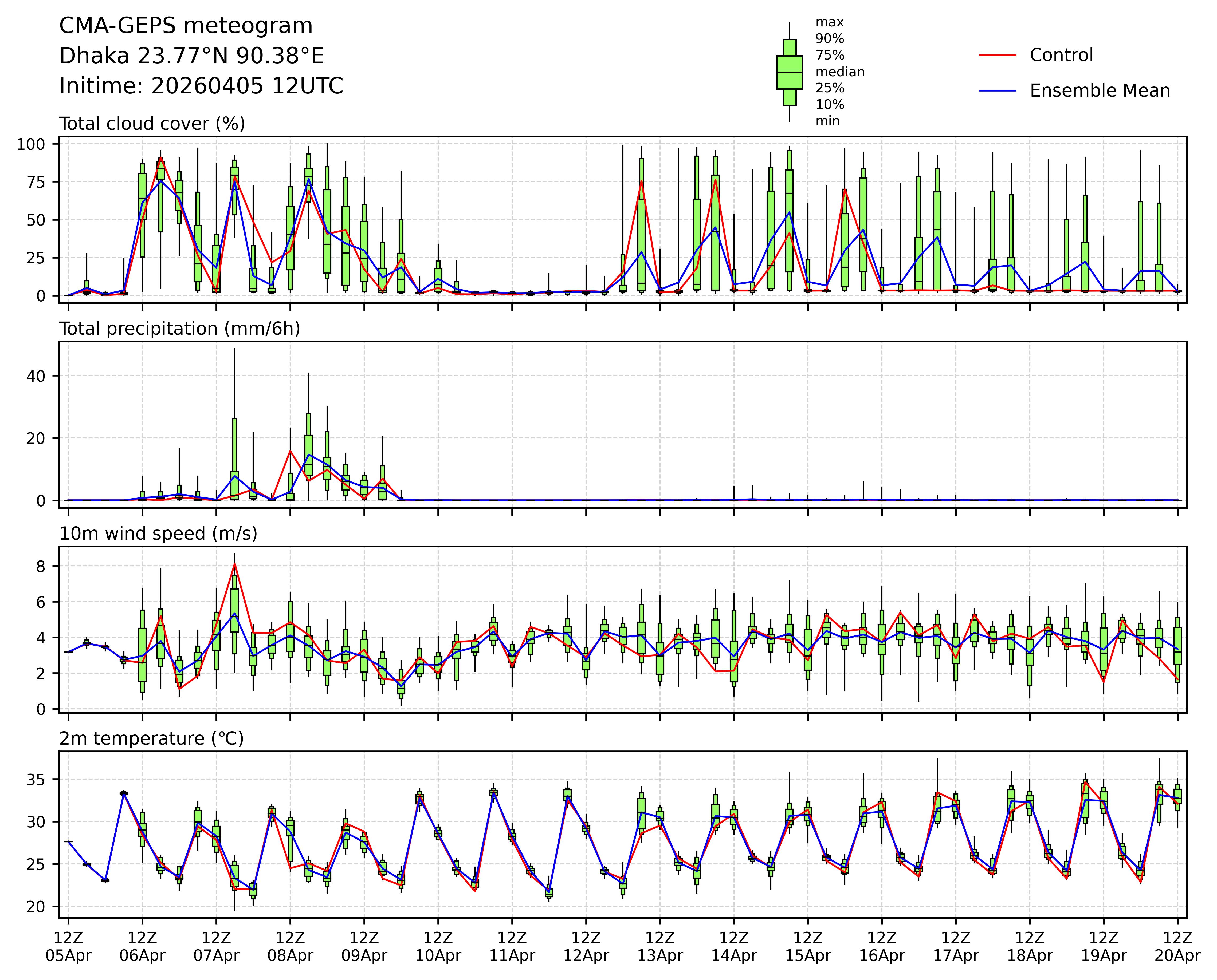Viewport: 1217px width, 980px height.
Task: Click the '2m temperature (℃)' panel title
Action: point(151,738)
